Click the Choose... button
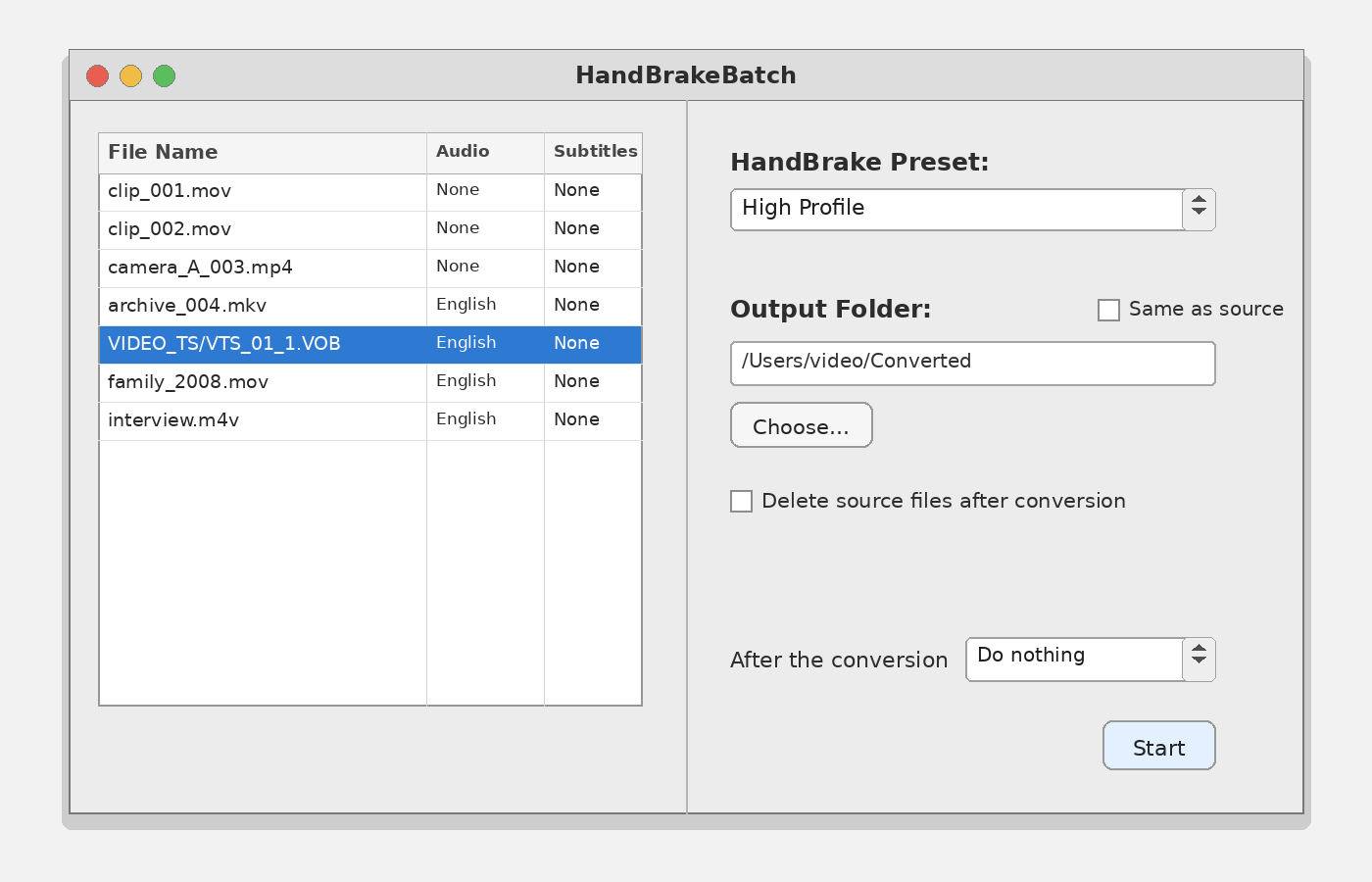The image size is (1372, 882). point(802,425)
